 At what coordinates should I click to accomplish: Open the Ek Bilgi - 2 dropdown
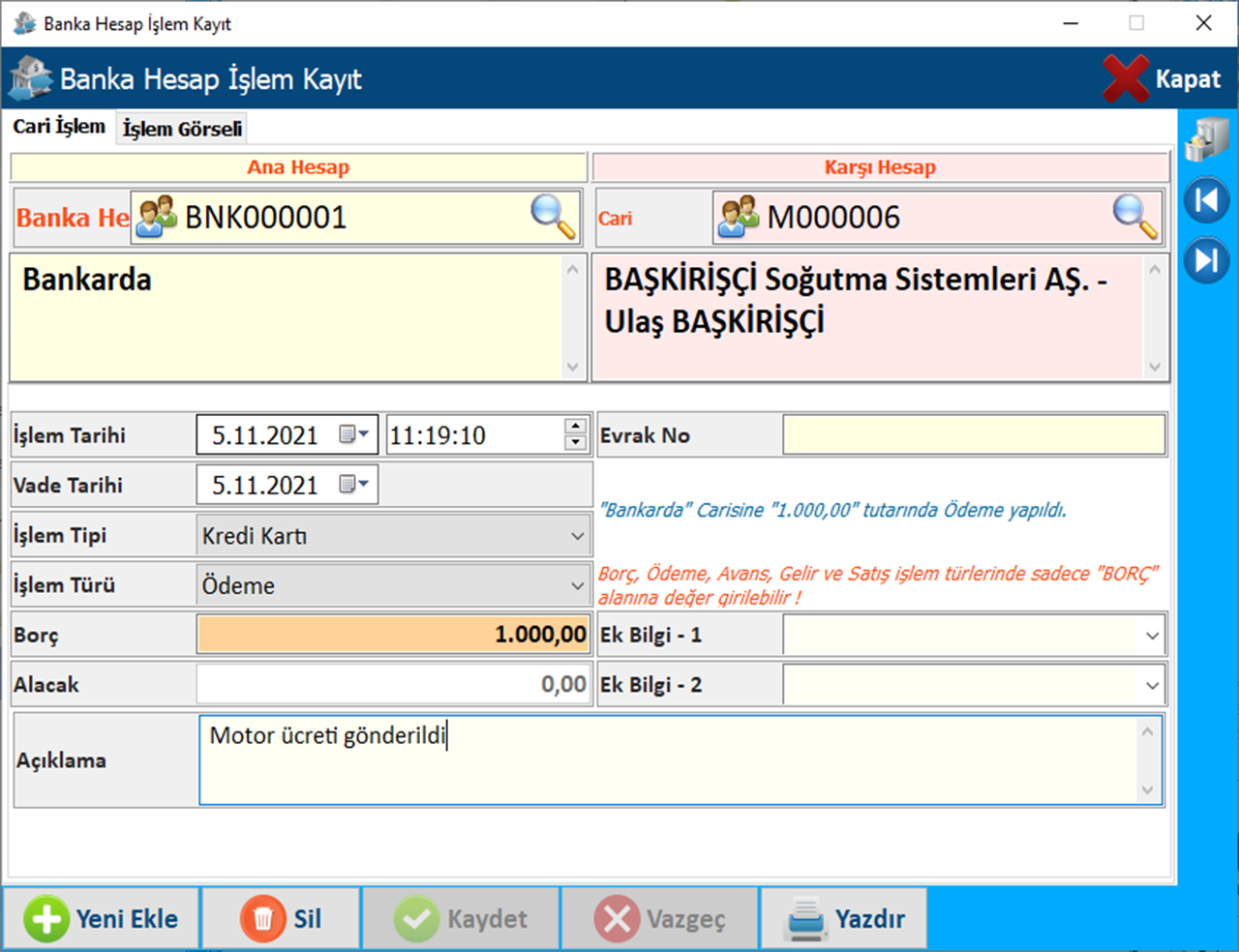click(x=1152, y=685)
